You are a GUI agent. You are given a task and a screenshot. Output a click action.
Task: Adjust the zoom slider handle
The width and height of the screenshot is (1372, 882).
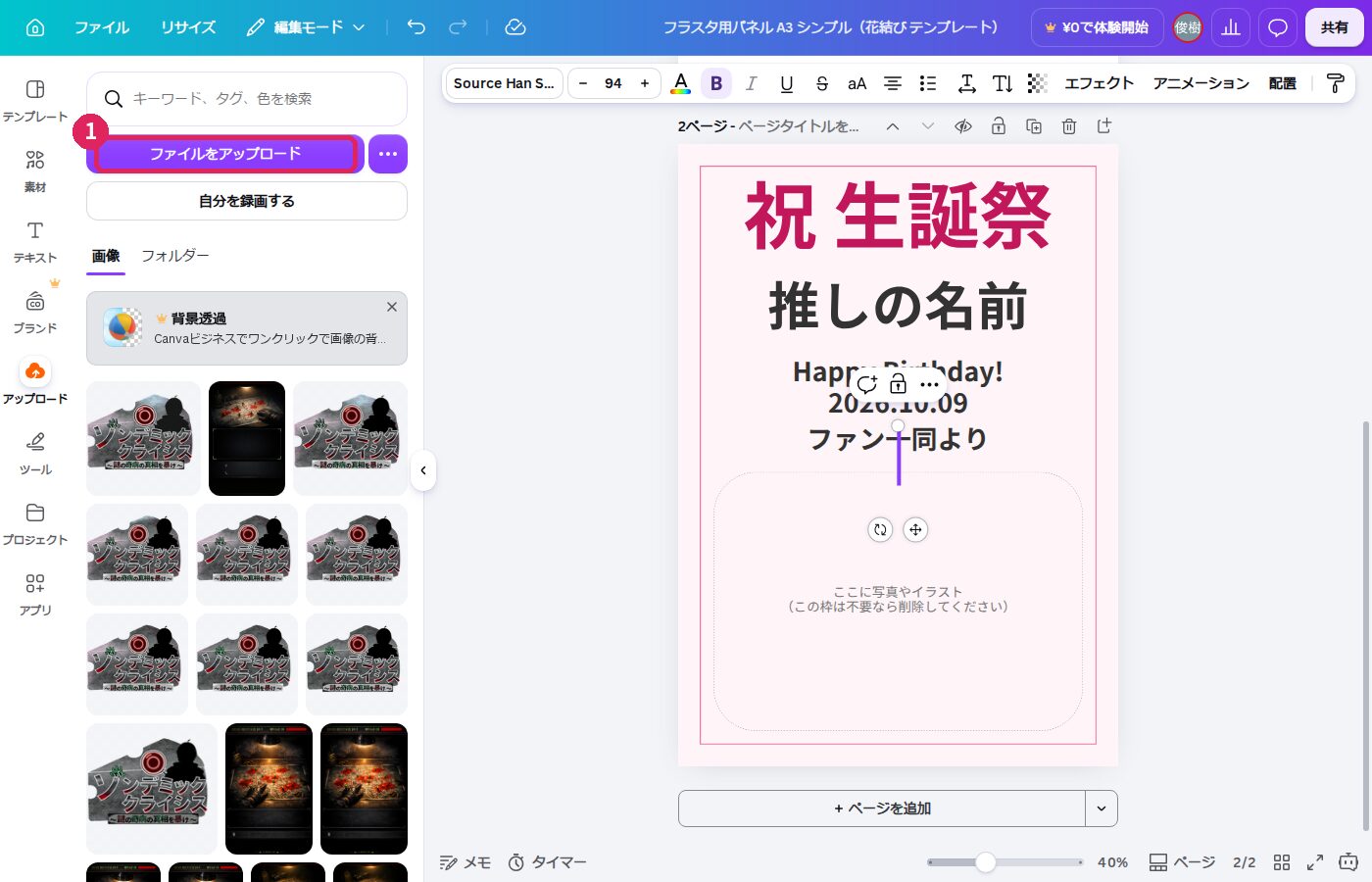[986, 862]
